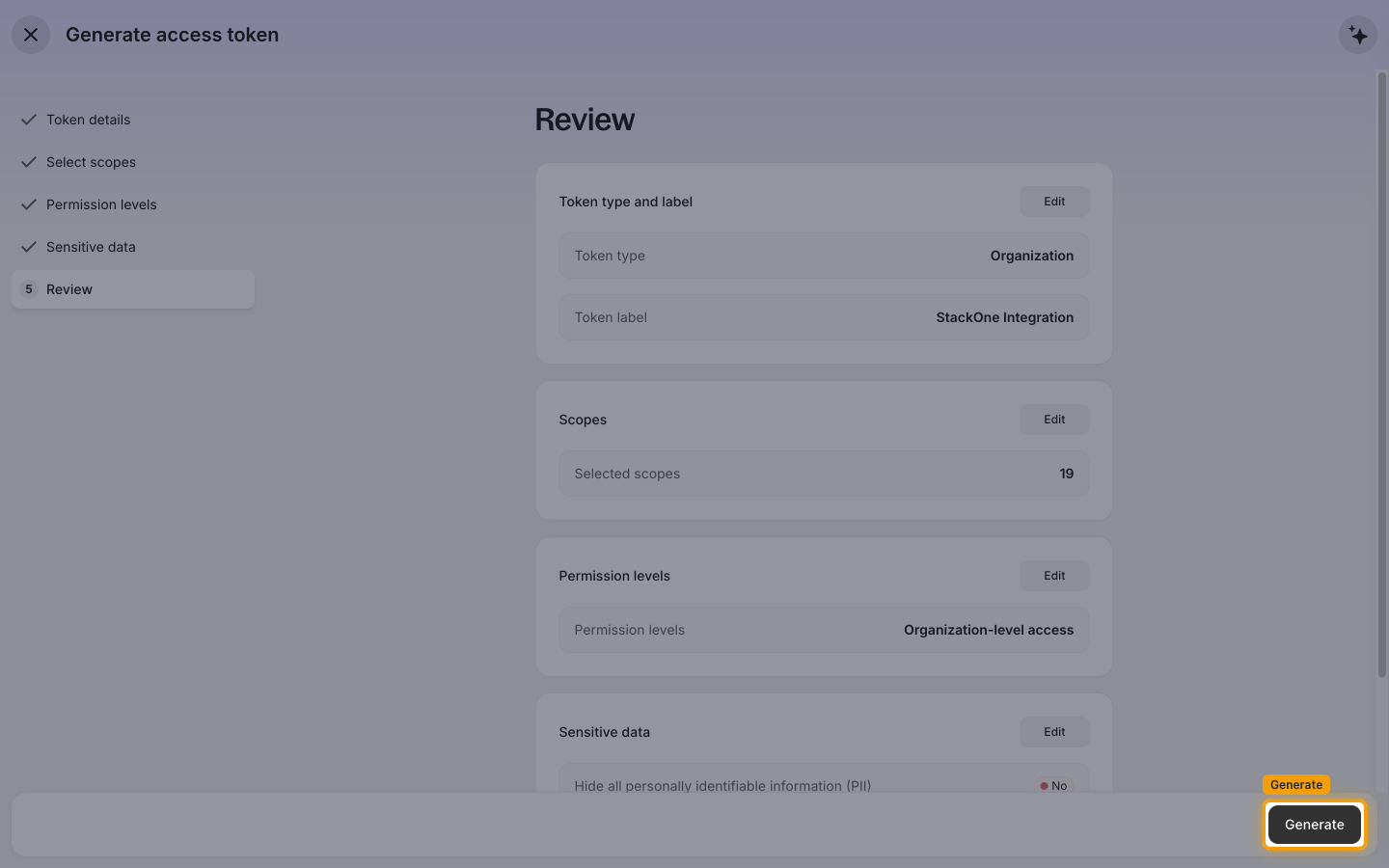
Task: Click the StackOne Integration token label value
Action: tap(1004, 317)
